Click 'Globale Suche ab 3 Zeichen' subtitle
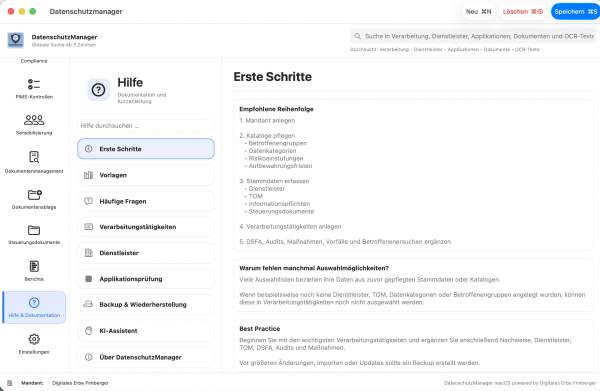The image size is (600, 391). (64, 45)
